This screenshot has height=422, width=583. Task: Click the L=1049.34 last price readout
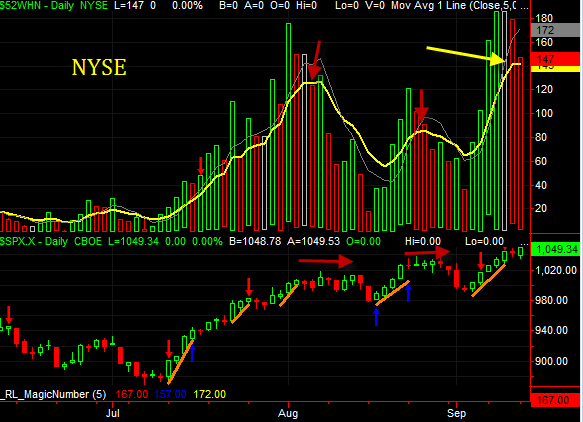pyautogui.click(x=133, y=241)
